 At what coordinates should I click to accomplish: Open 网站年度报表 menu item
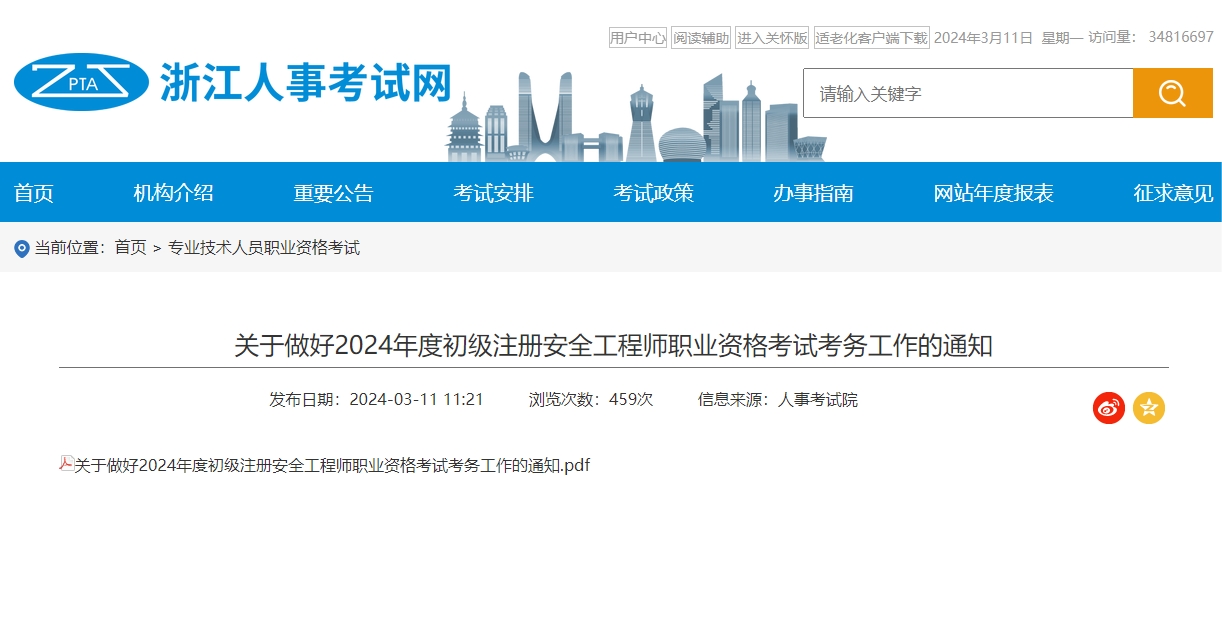click(993, 193)
